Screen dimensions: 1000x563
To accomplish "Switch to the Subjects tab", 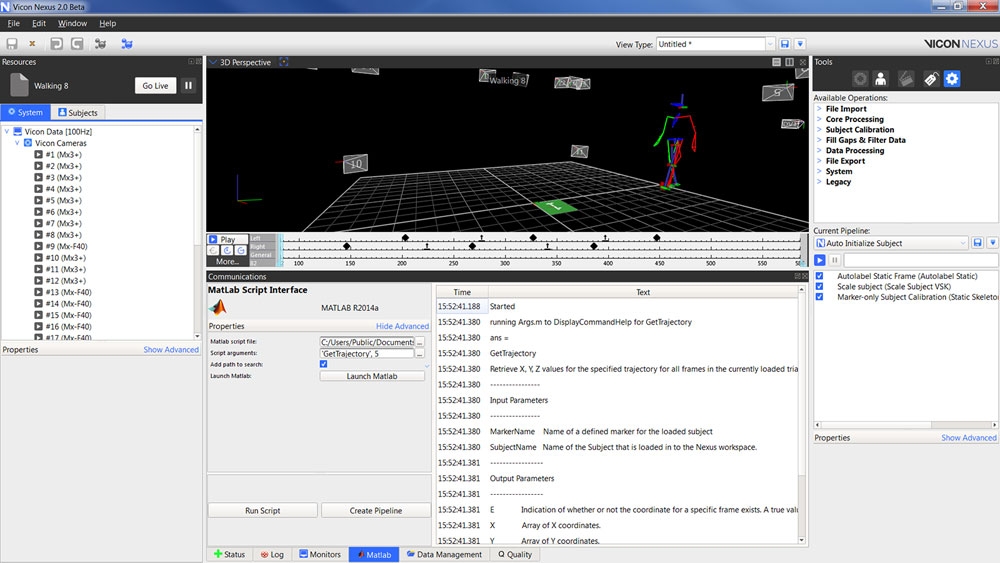I will click(78, 113).
